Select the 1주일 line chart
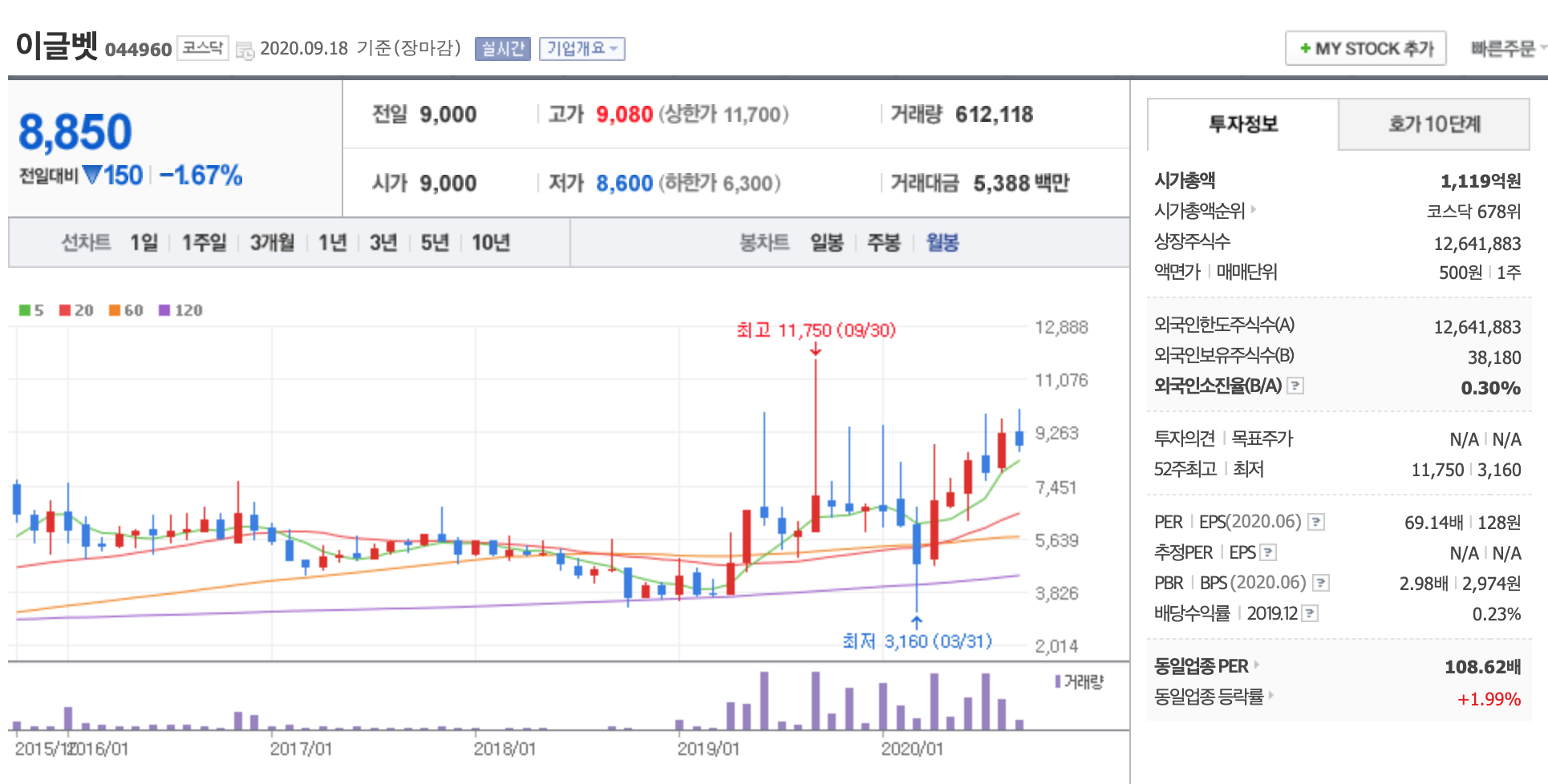Viewport: 1548px width, 784px height. (x=204, y=242)
